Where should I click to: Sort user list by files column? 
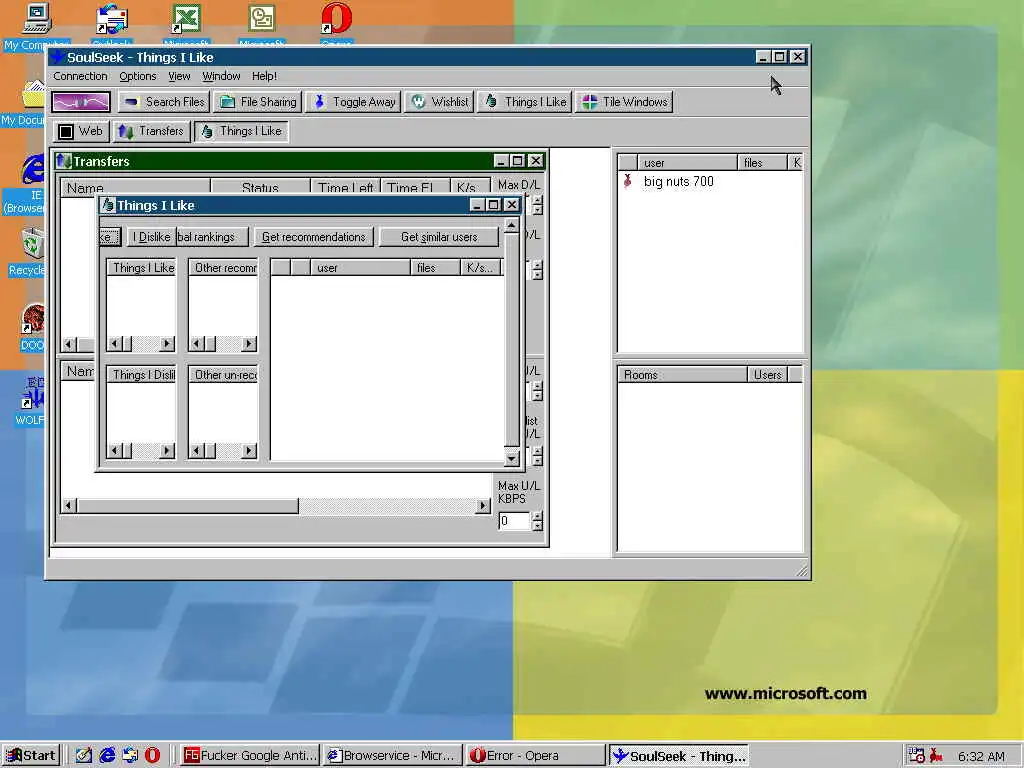click(761, 163)
